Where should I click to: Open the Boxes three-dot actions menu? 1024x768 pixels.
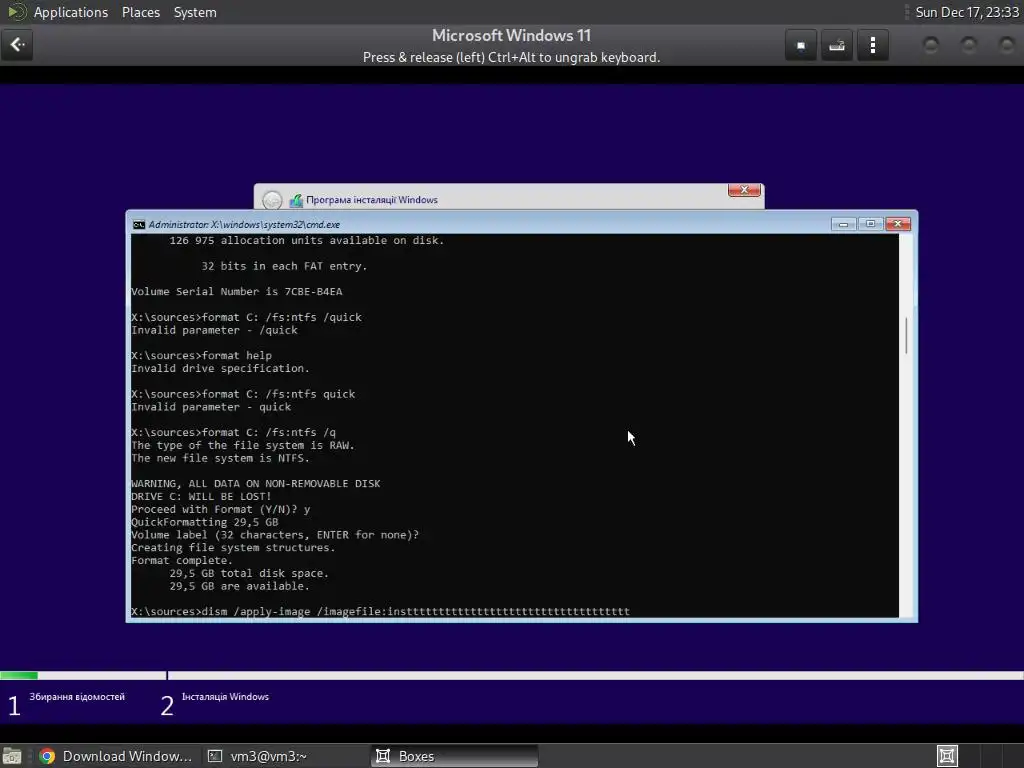872,45
